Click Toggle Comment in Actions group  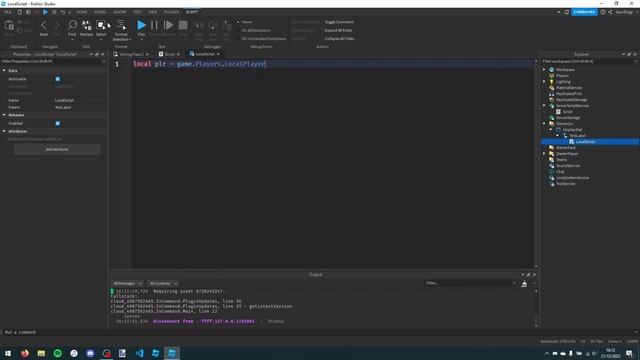click(339, 22)
